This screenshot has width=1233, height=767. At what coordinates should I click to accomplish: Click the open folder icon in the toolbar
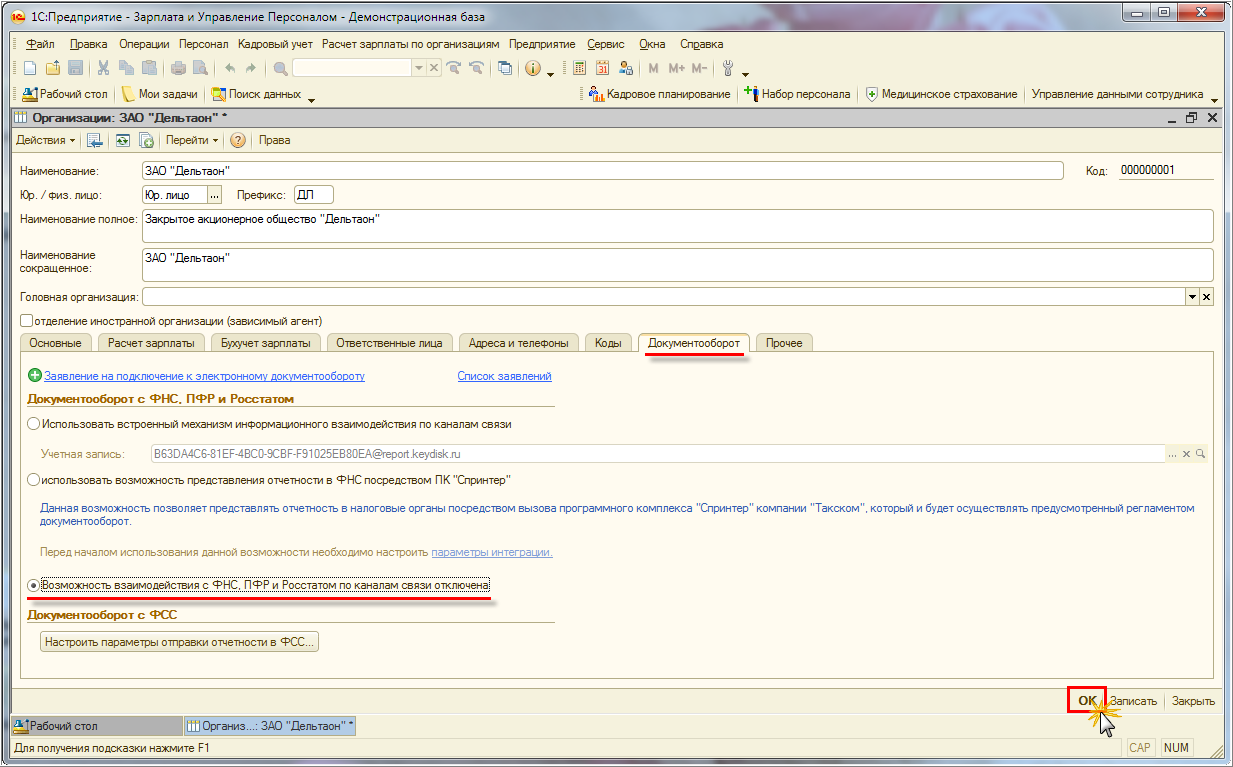click(53, 68)
